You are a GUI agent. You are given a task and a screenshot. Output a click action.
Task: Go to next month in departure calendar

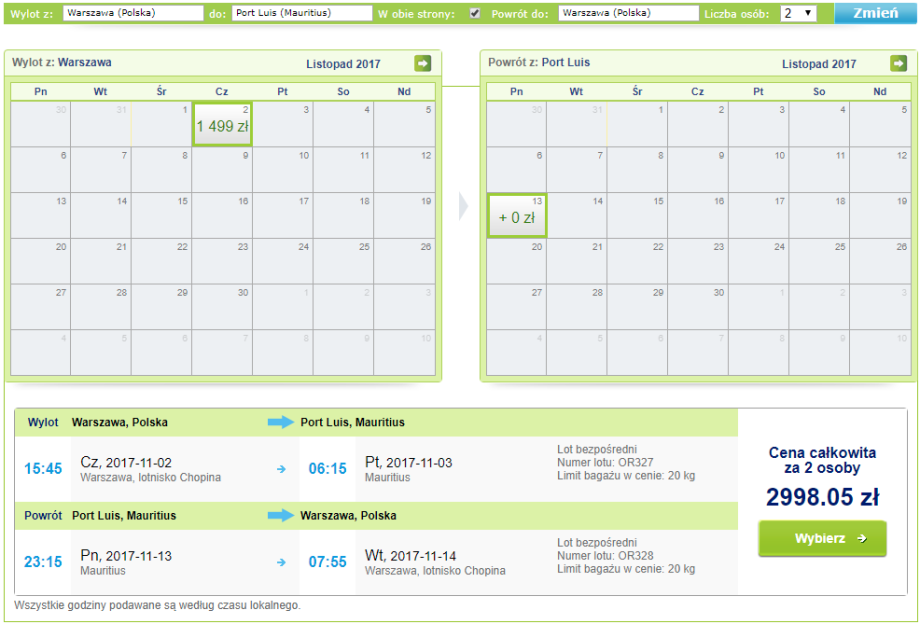point(423,64)
